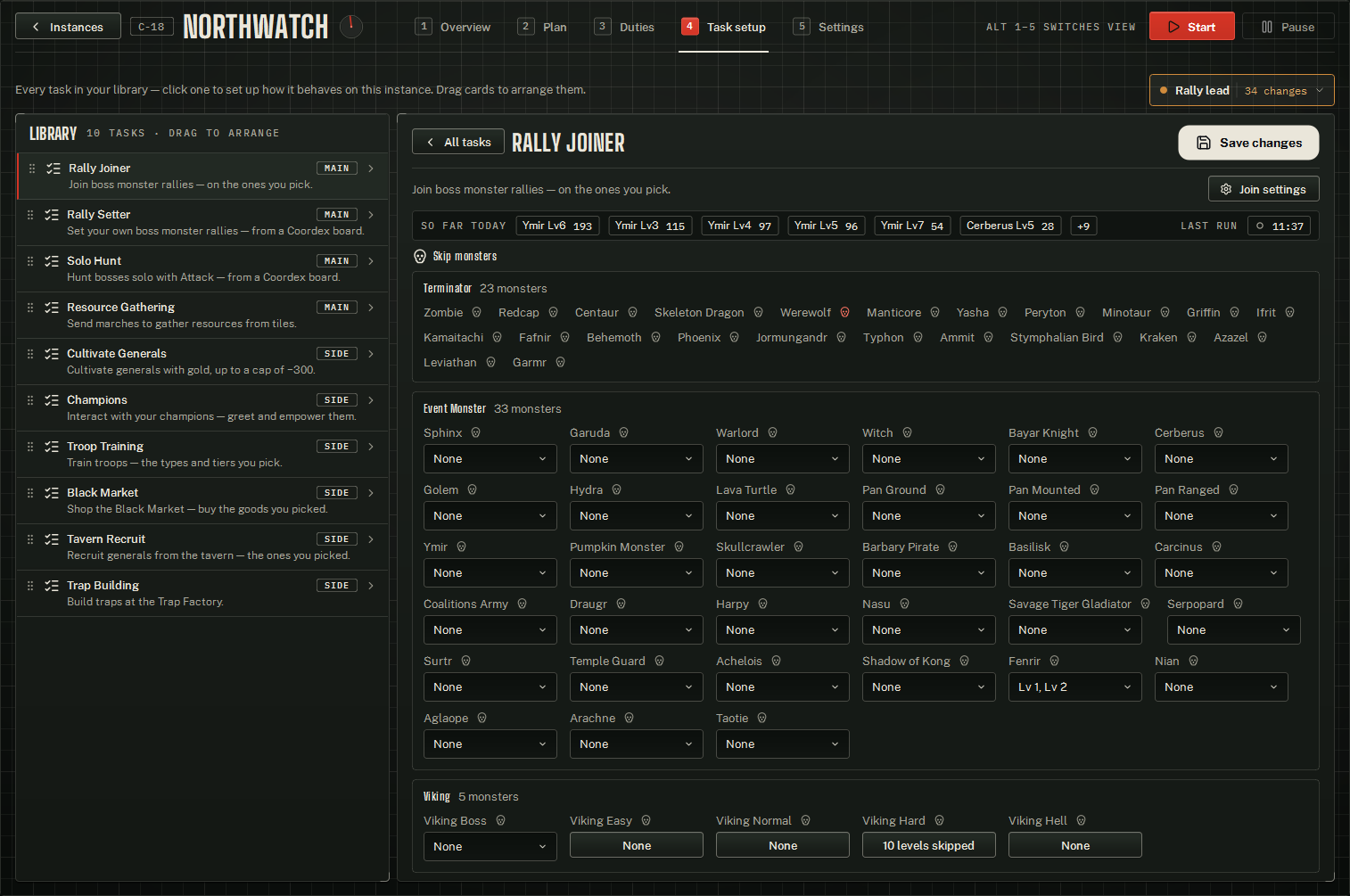The width and height of the screenshot is (1350, 896).
Task: Click the checklist icon beside Solo Hunt
Action: [52, 261]
